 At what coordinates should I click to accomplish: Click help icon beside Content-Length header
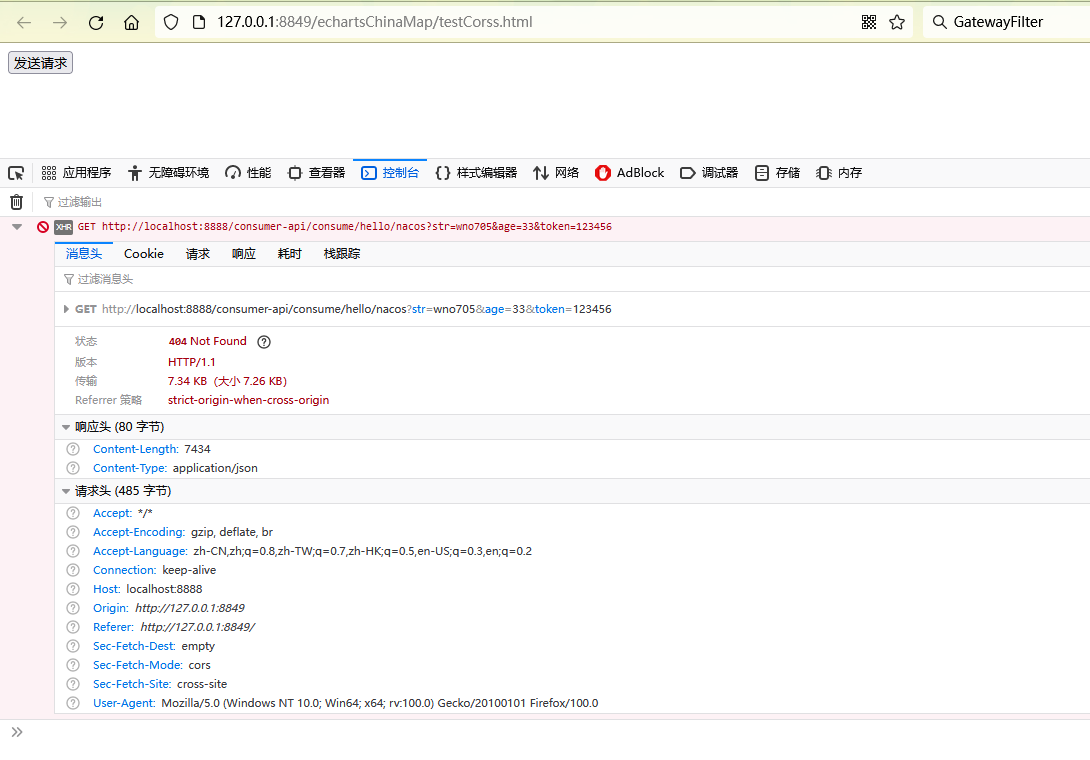pyautogui.click(x=73, y=450)
